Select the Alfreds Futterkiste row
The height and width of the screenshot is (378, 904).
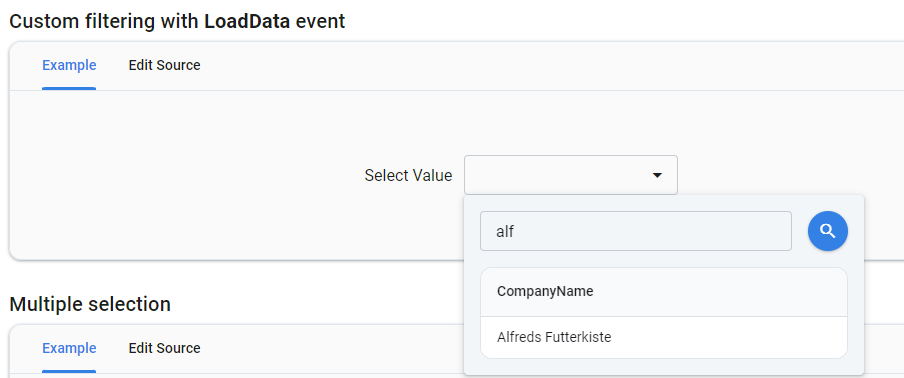pyautogui.click(x=664, y=337)
